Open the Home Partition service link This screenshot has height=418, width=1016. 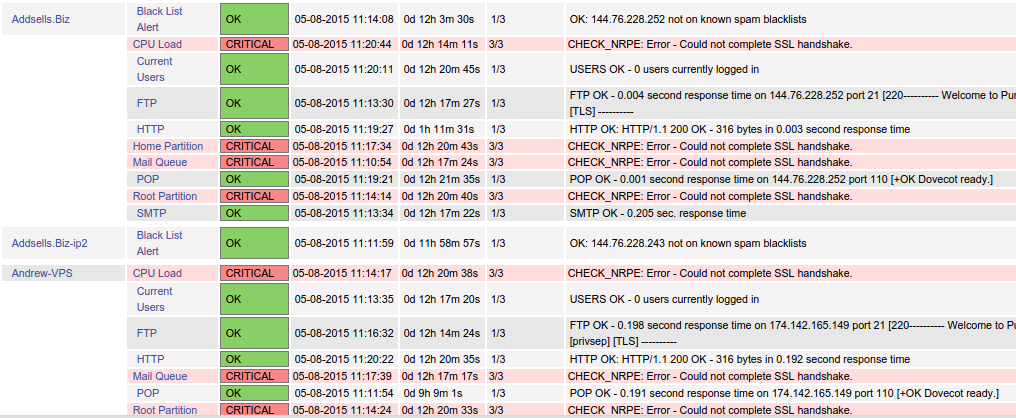click(x=168, y=146)
